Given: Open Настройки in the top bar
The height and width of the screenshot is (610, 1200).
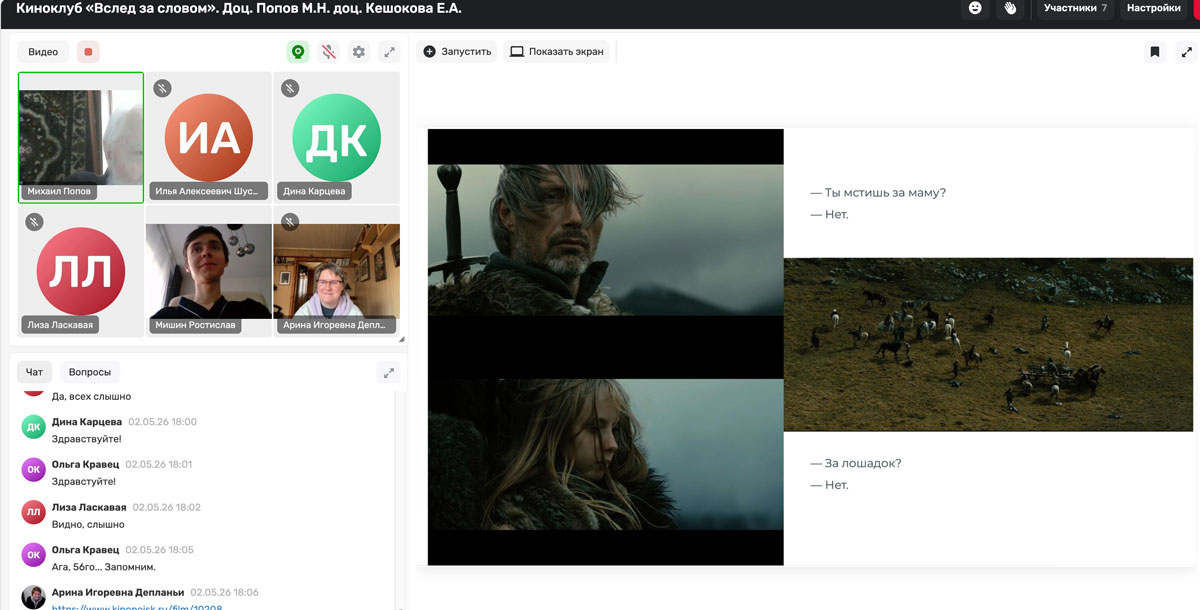Looking at the screenshot, I should pos(1154,8).
